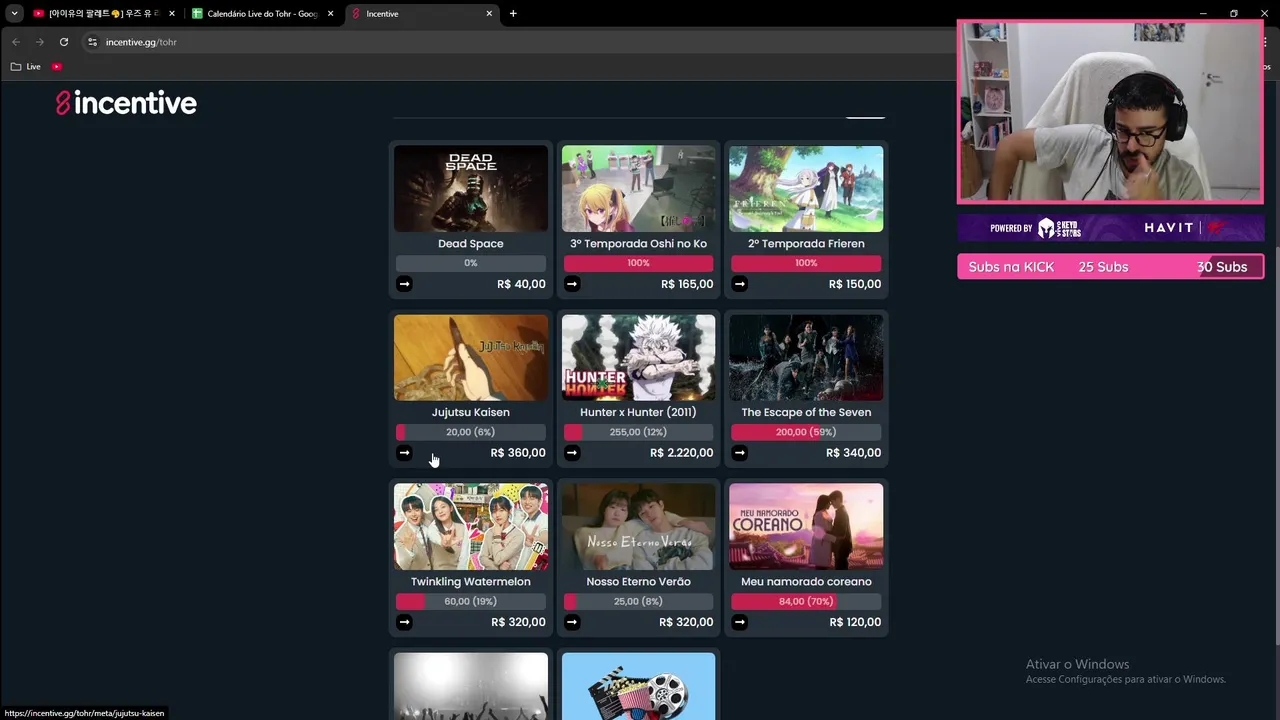The width and height of the screenshot is (1280, 720).
Task: Open the Nosso Eterno Verão thumbnail
Action: click(638, 527)
